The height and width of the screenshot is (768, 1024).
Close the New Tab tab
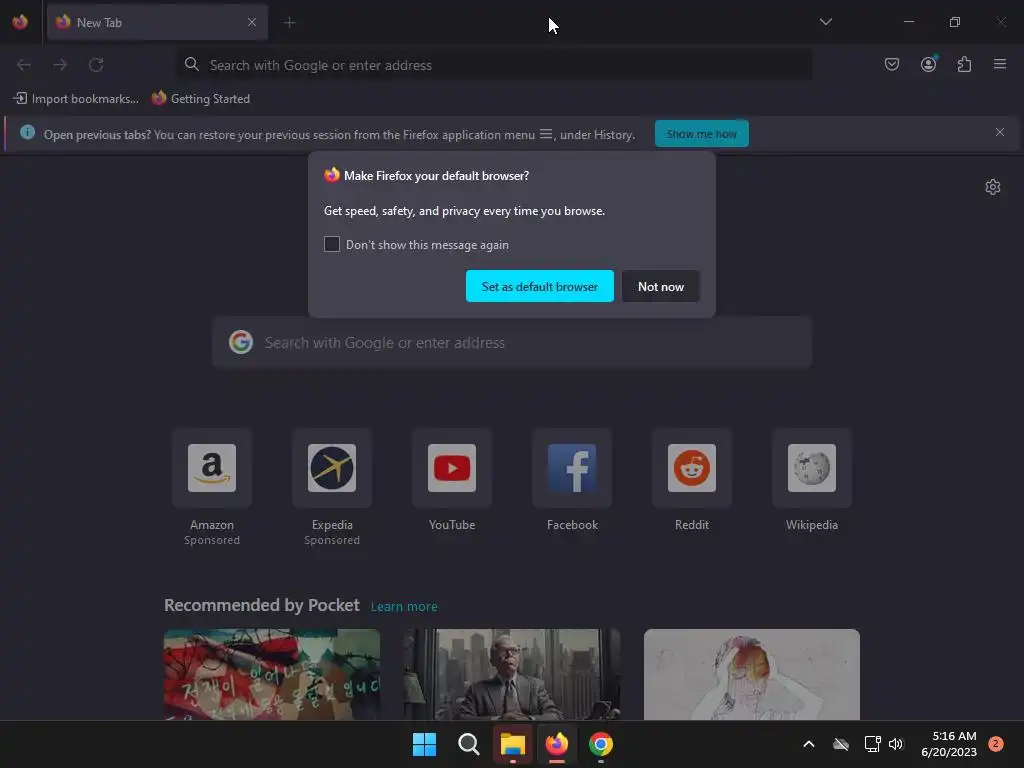(x=252, y=22)
